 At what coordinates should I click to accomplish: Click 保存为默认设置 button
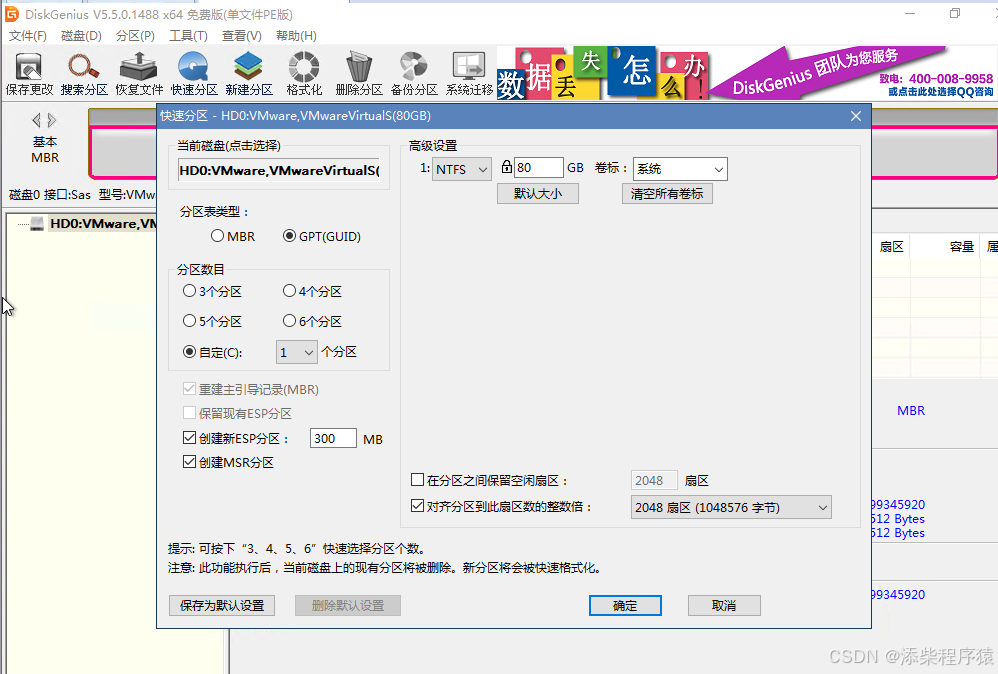click(x=221, y=605)
